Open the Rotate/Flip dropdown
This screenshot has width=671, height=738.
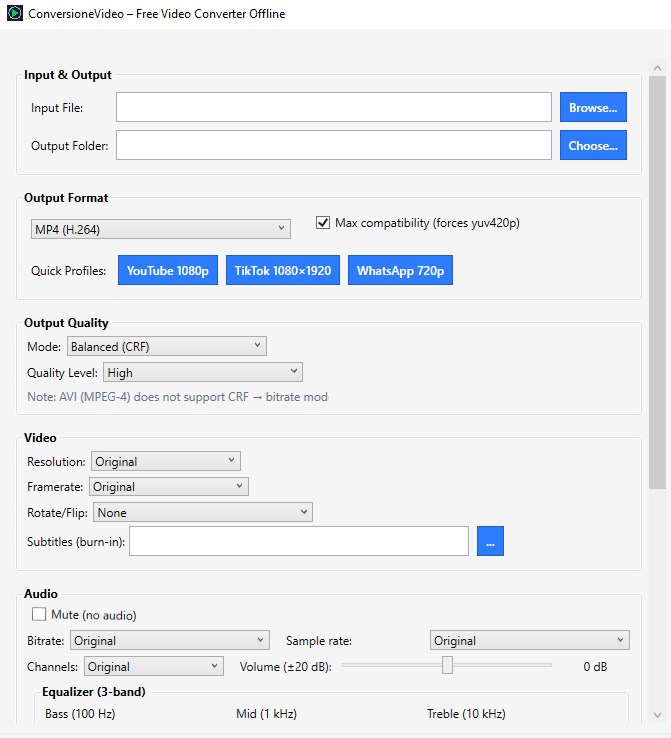(203, 512)
